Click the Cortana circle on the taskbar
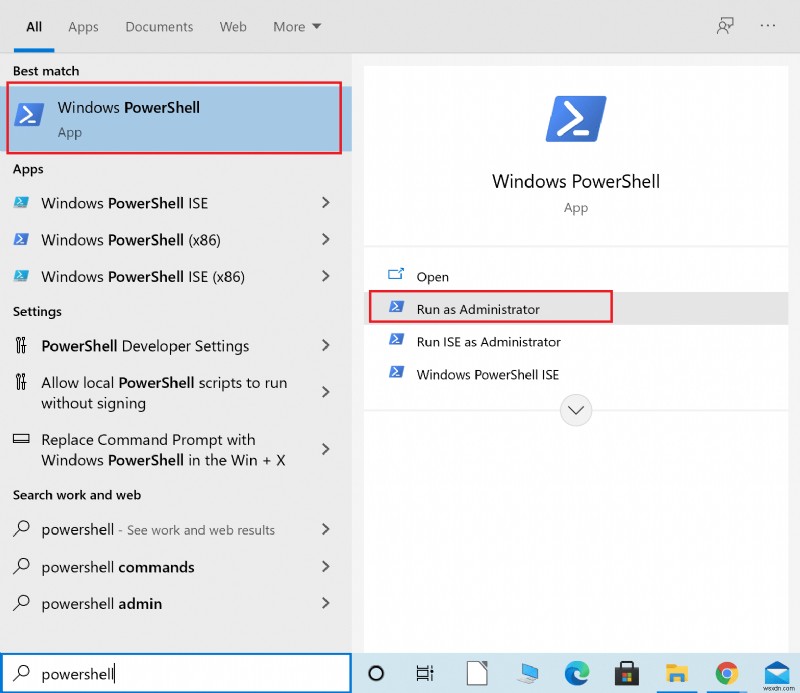This screenshot has height=693, width=800. [376, 673]
